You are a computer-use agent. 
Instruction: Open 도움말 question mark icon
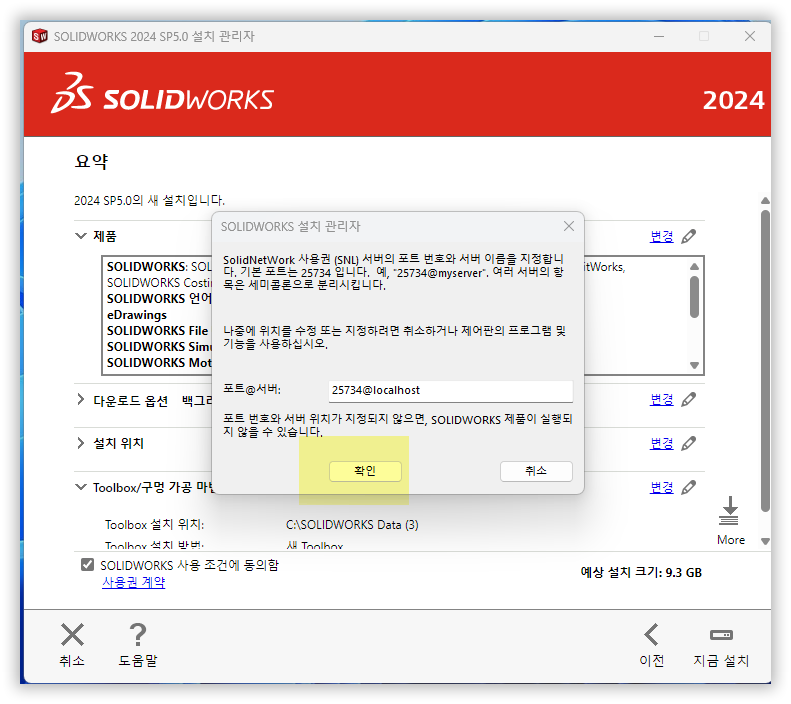pyautogui.click(x=138, y=635)
